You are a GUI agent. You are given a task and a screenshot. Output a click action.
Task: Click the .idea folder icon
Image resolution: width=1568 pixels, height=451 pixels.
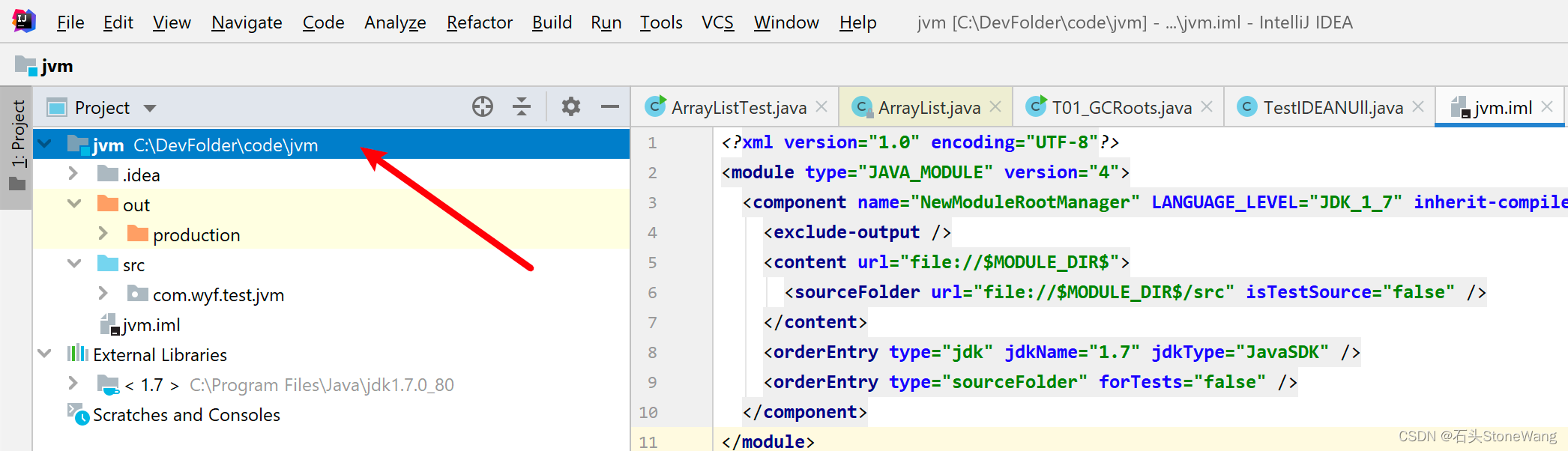point(108,174)
